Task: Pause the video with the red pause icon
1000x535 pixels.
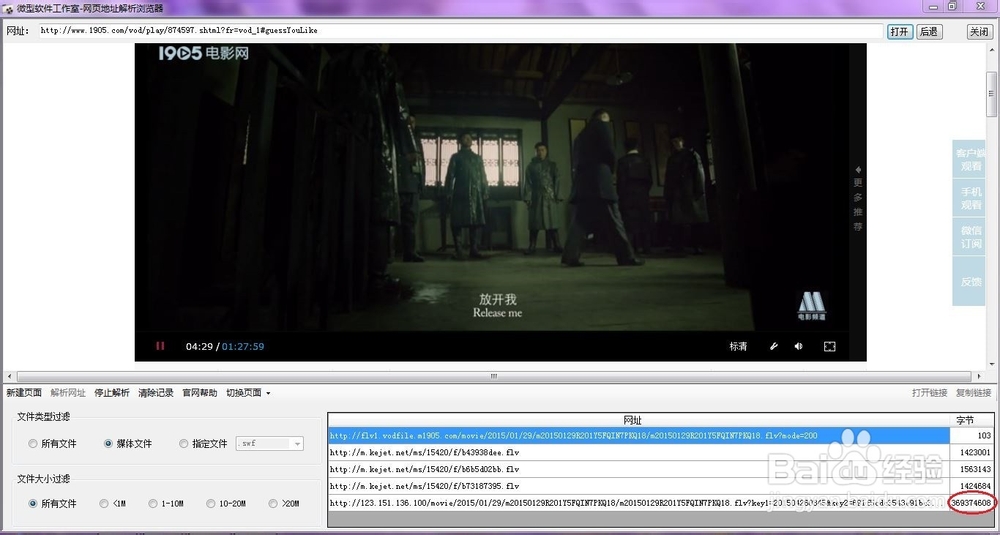Action: click(x=160, y=346)
